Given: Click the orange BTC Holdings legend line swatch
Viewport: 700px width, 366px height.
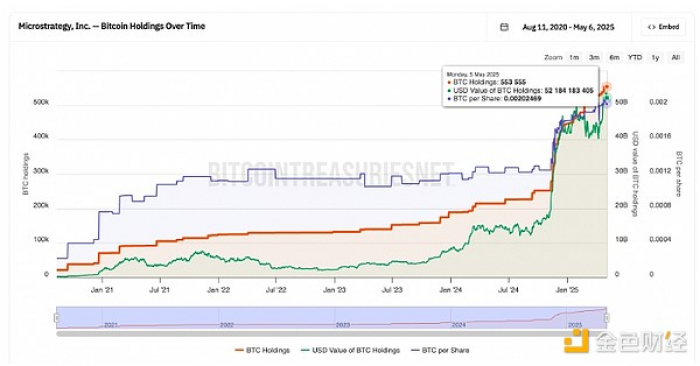Looking at the screenshot, I should [239, 350].
